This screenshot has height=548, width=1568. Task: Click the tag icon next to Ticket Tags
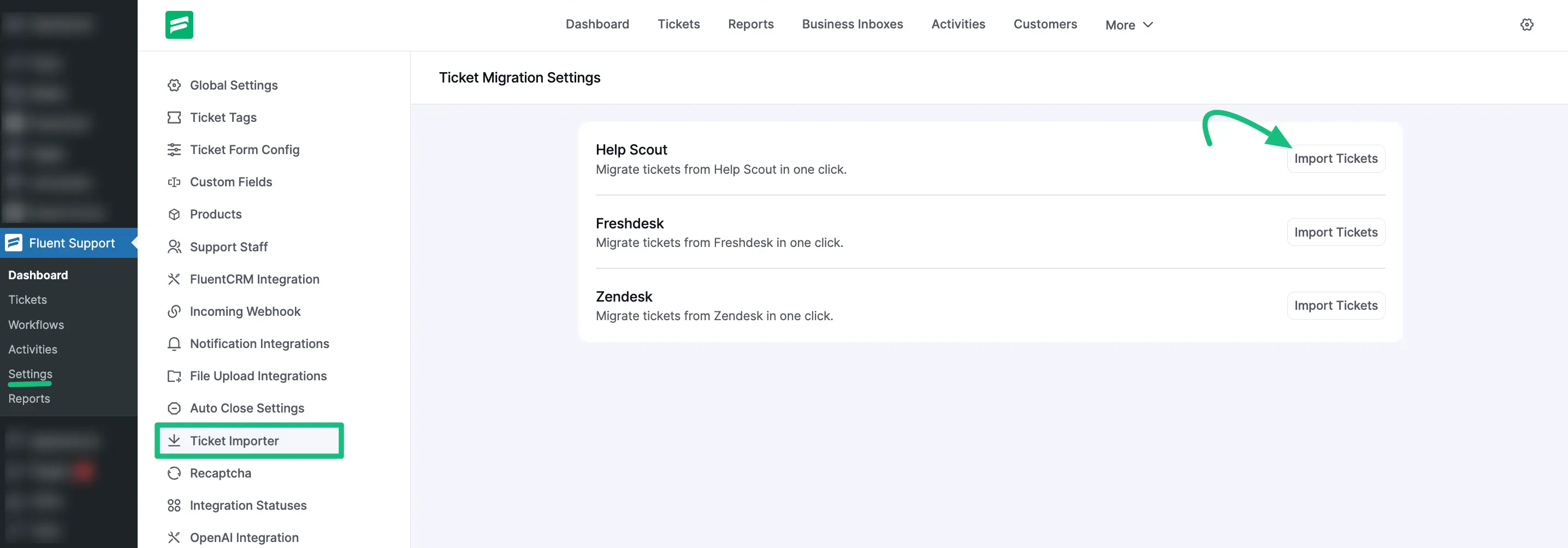point(175,117)
